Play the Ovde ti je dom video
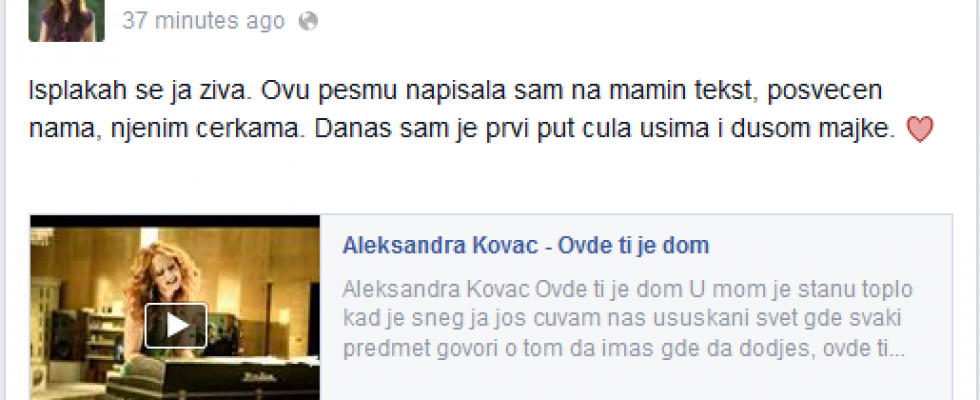The width and height of the screenshot is (980, 400). pos(176,325)
